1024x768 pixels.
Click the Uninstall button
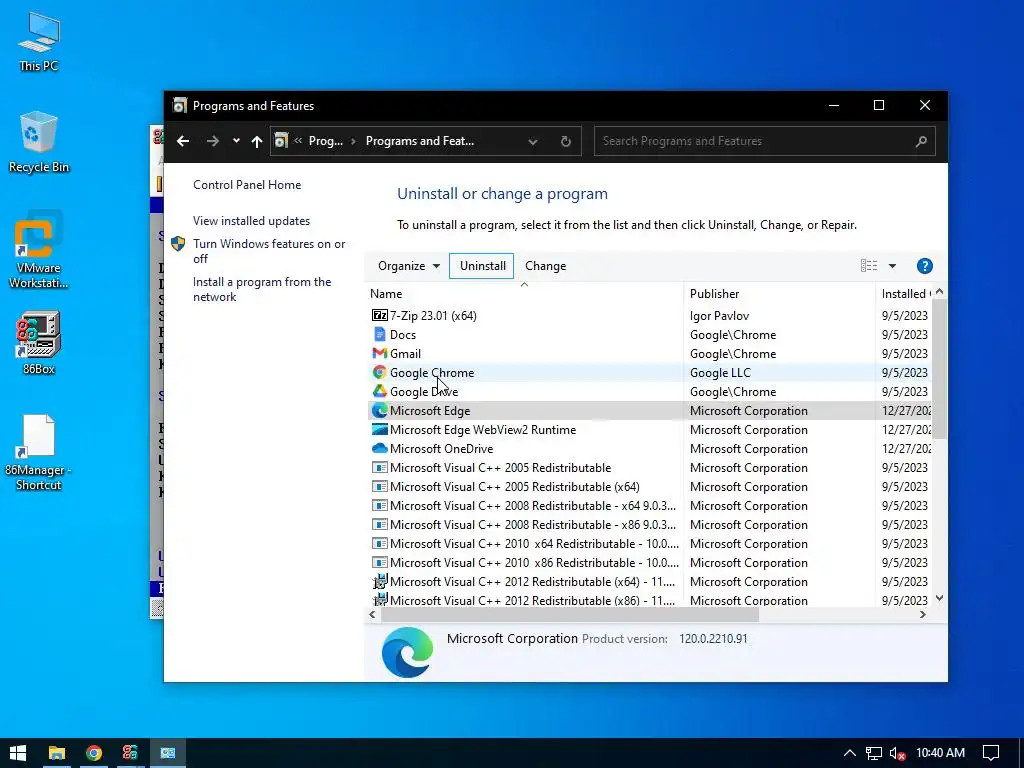pos(482,266)
